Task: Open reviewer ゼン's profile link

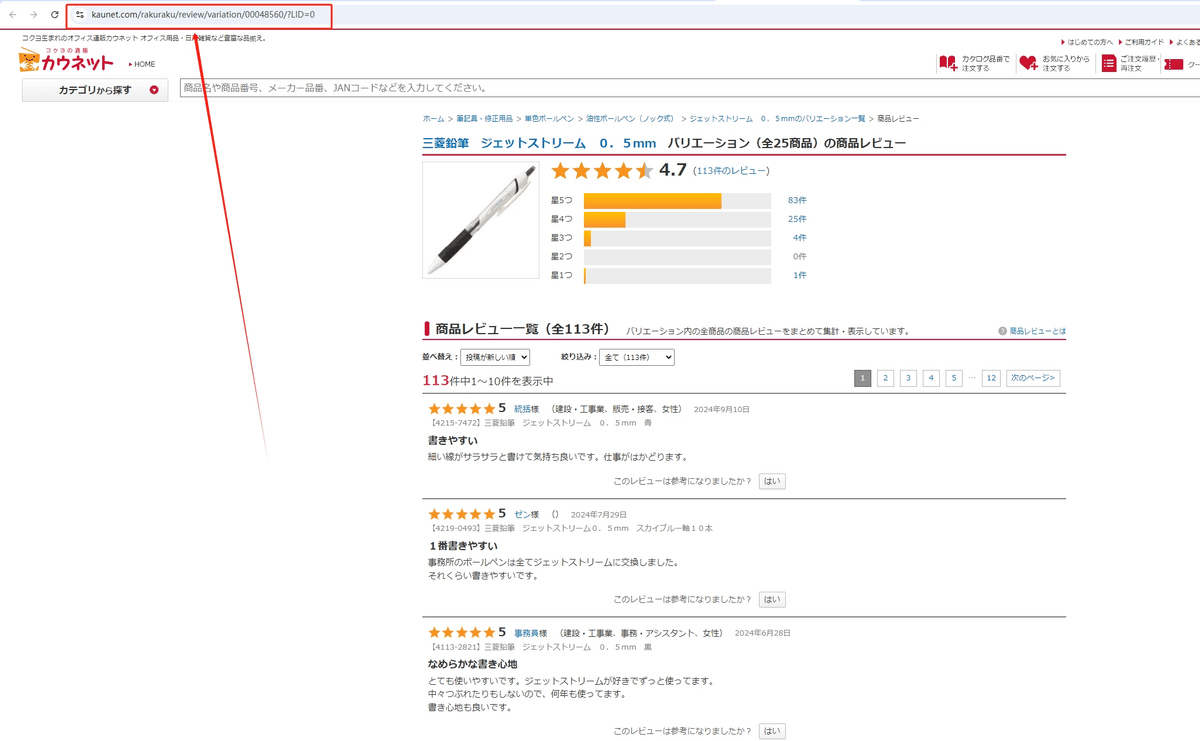Action: pyautogui.click(x=522, y=514)
